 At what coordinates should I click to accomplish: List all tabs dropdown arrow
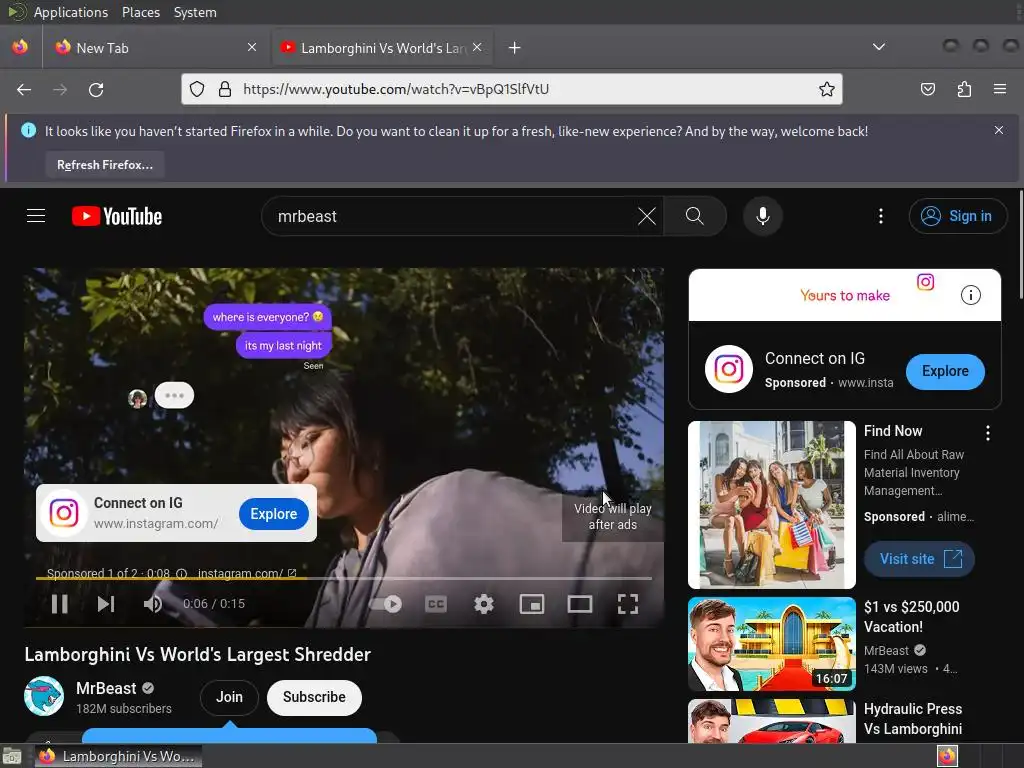pos(879,47)
